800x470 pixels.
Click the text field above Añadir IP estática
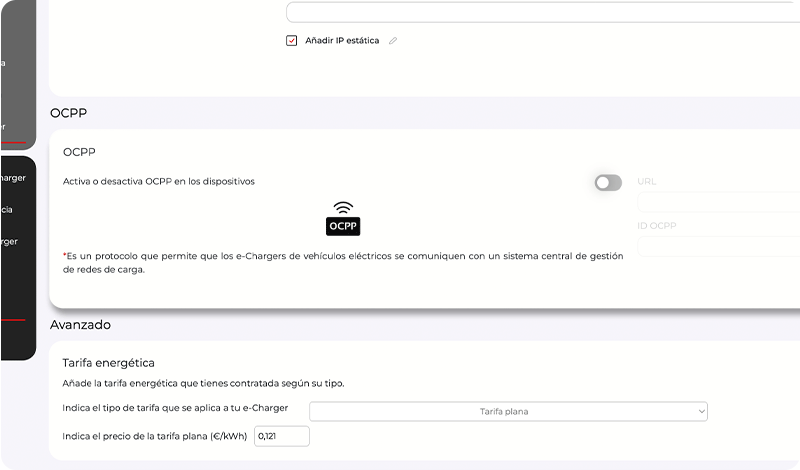[x=542, y=13]
